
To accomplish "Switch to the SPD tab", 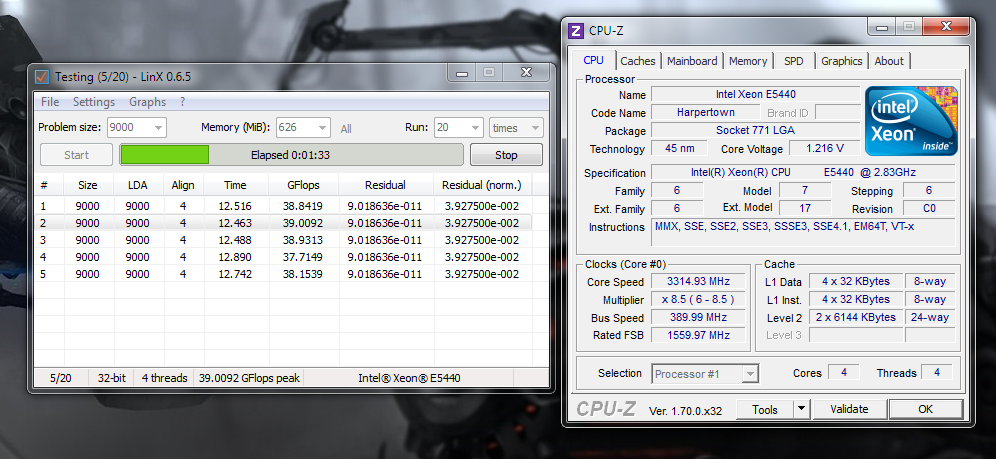I will pos(793,61).
